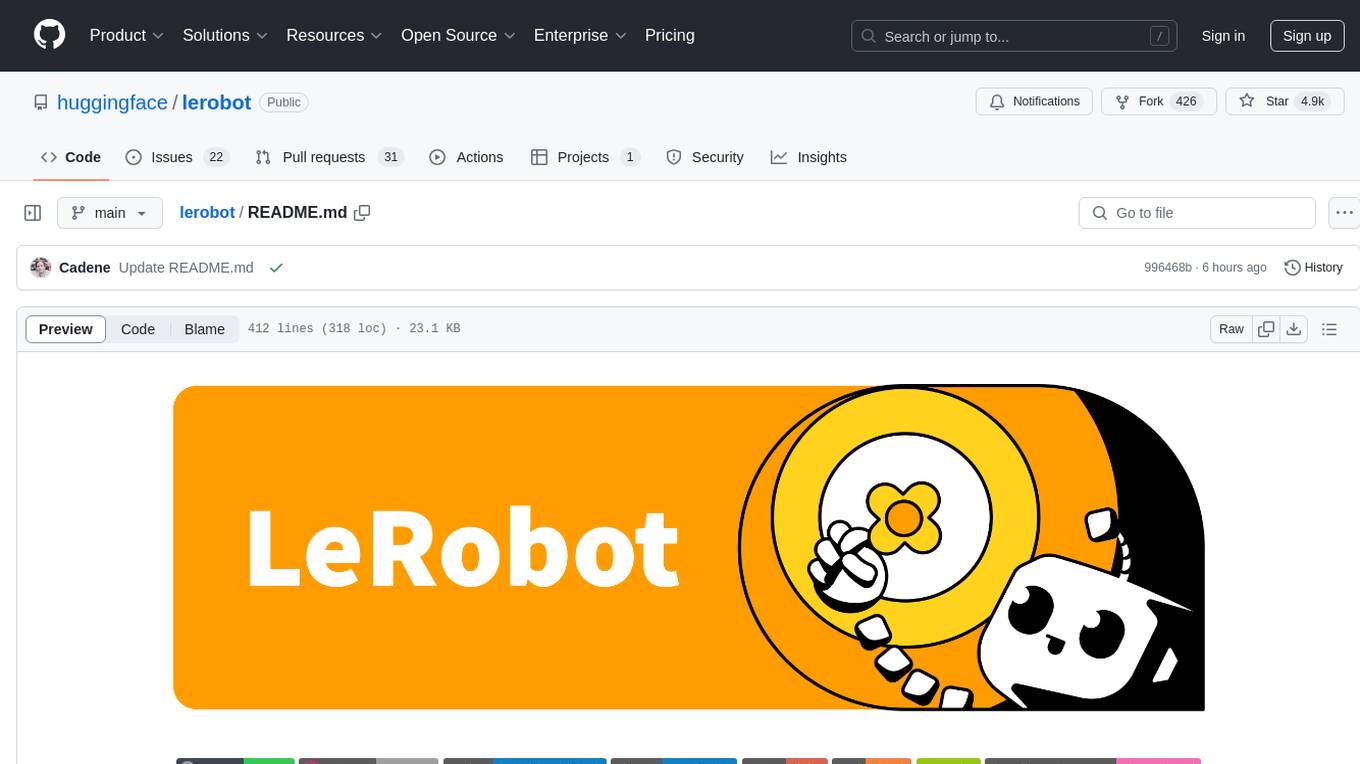Copy the README.md file path

pos(362,213)
